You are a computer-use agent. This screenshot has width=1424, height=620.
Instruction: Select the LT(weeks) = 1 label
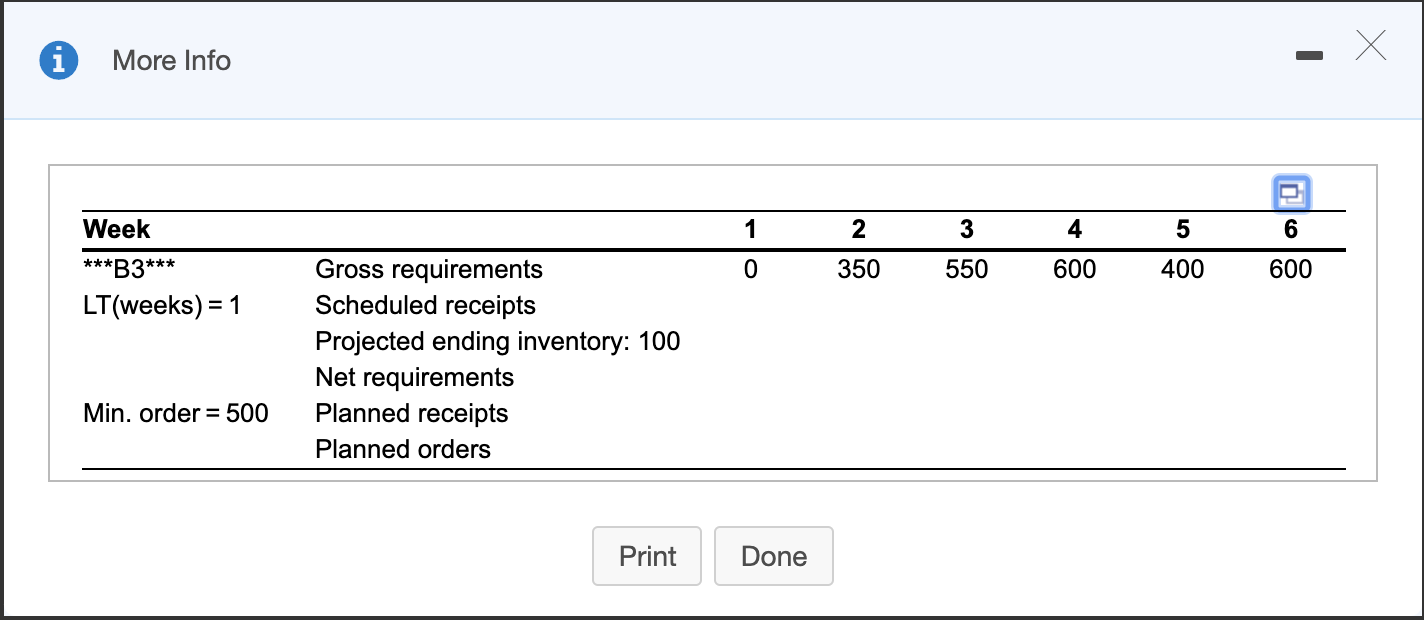164,305
